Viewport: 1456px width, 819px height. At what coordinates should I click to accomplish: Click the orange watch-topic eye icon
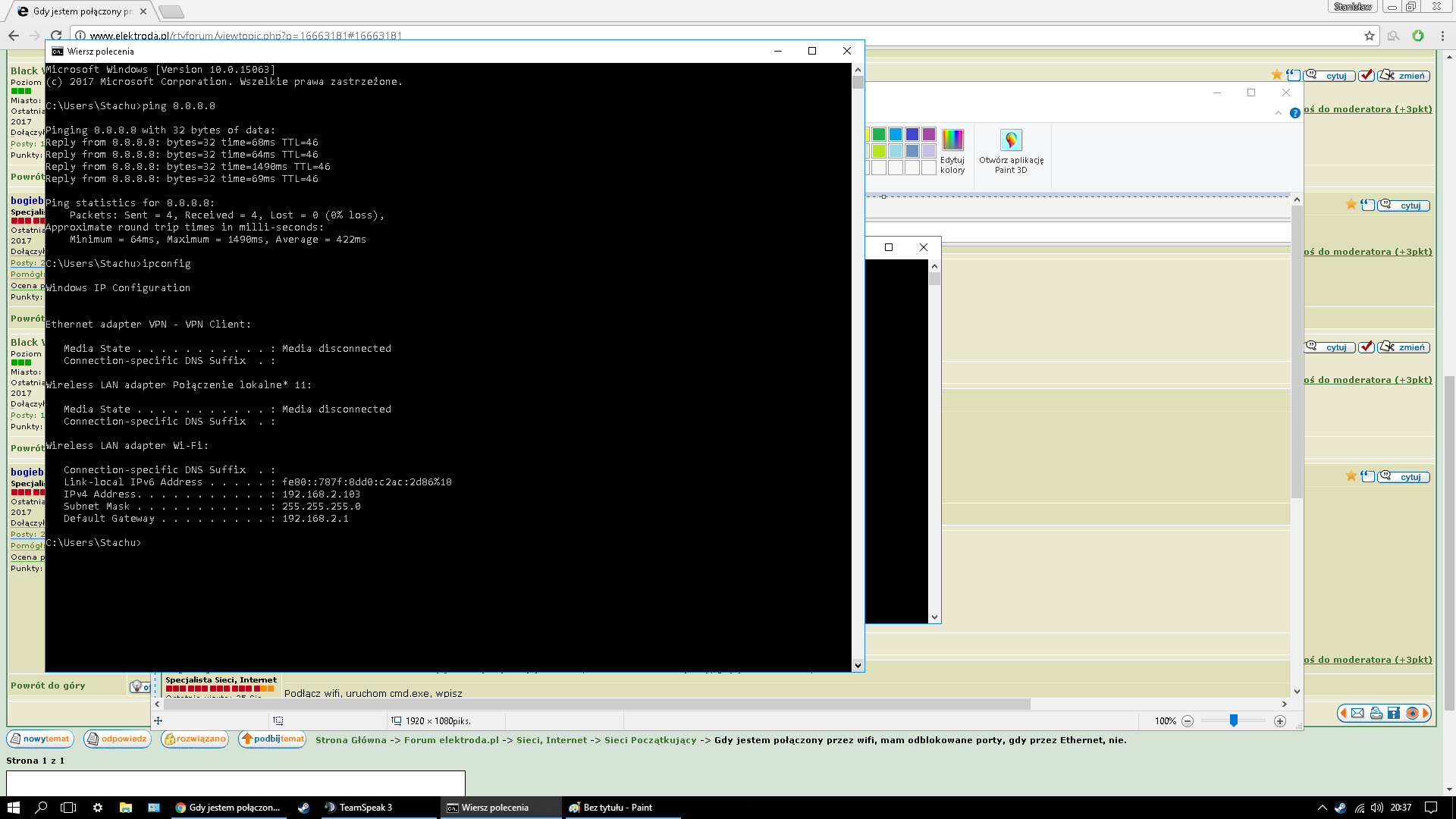point(1412,713)
